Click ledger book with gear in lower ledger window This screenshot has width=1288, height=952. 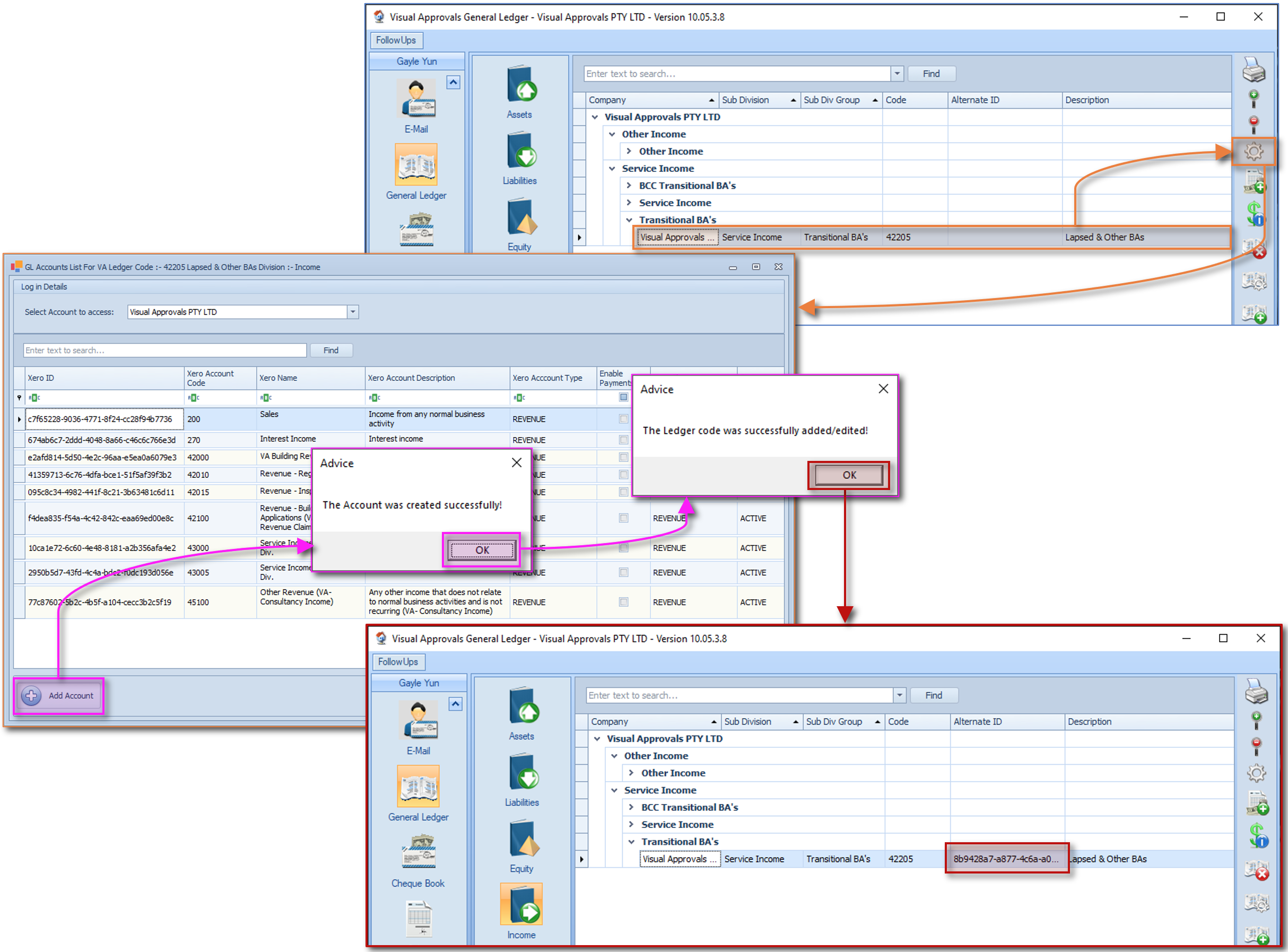pos(1256,903)
